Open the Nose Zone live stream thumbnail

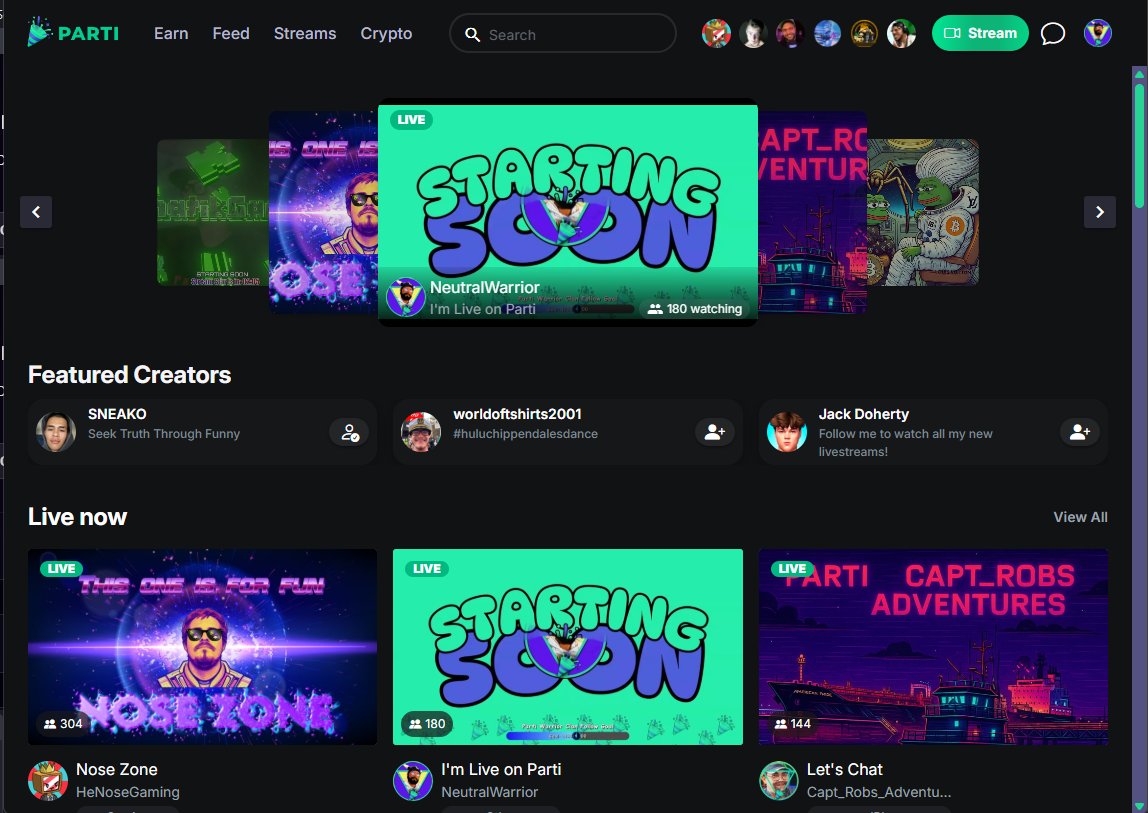click(202, 647)
